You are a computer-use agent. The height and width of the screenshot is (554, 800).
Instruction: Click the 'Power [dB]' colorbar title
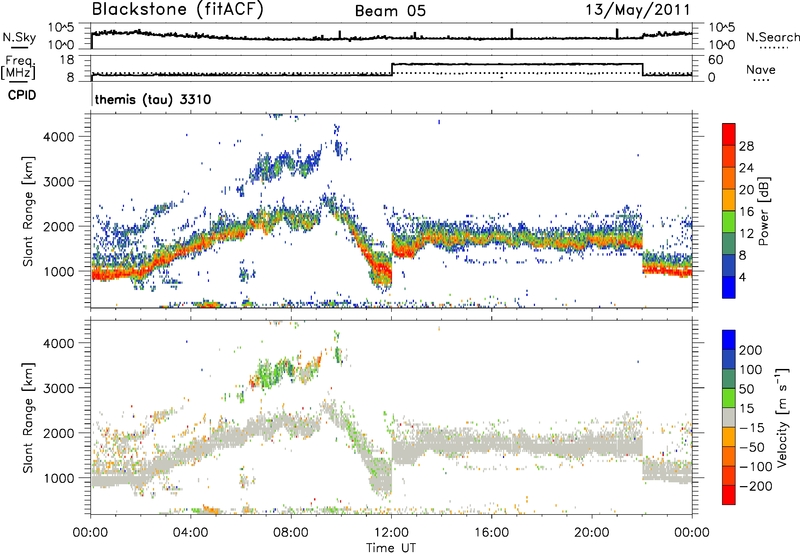click(x=764, y=211)
